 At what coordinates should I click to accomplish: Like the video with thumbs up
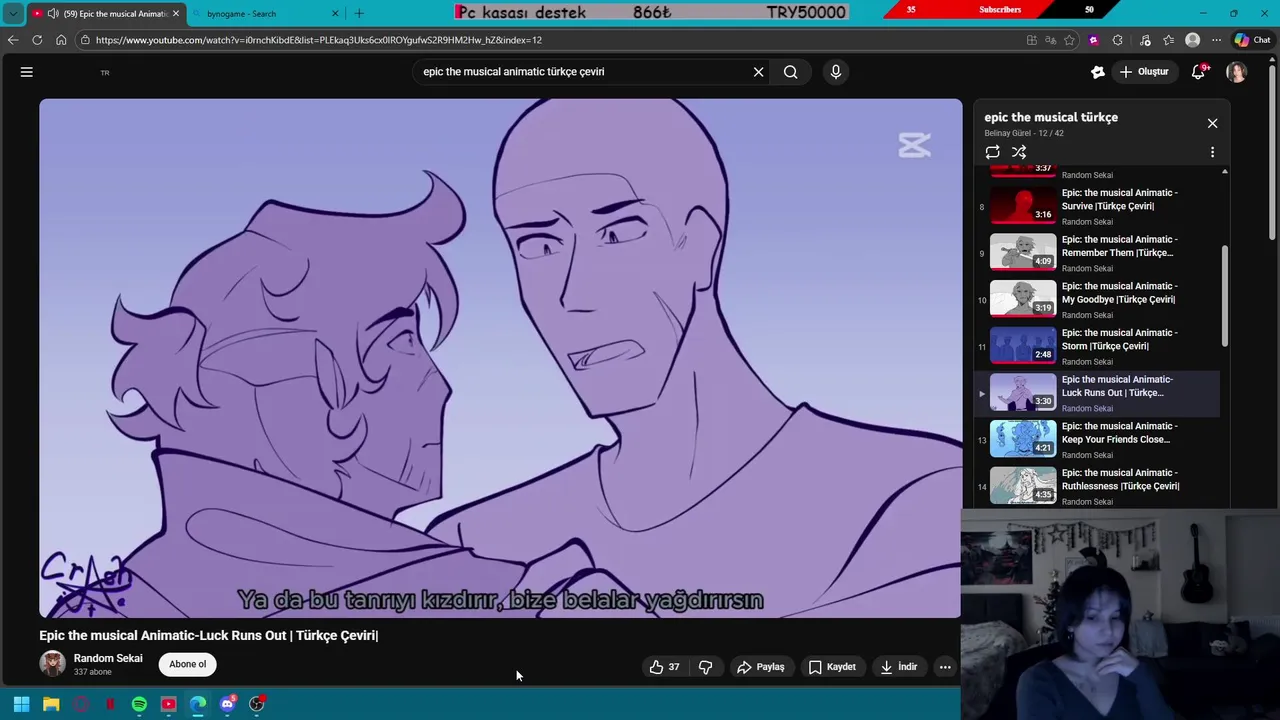click(x=665, y=667)
